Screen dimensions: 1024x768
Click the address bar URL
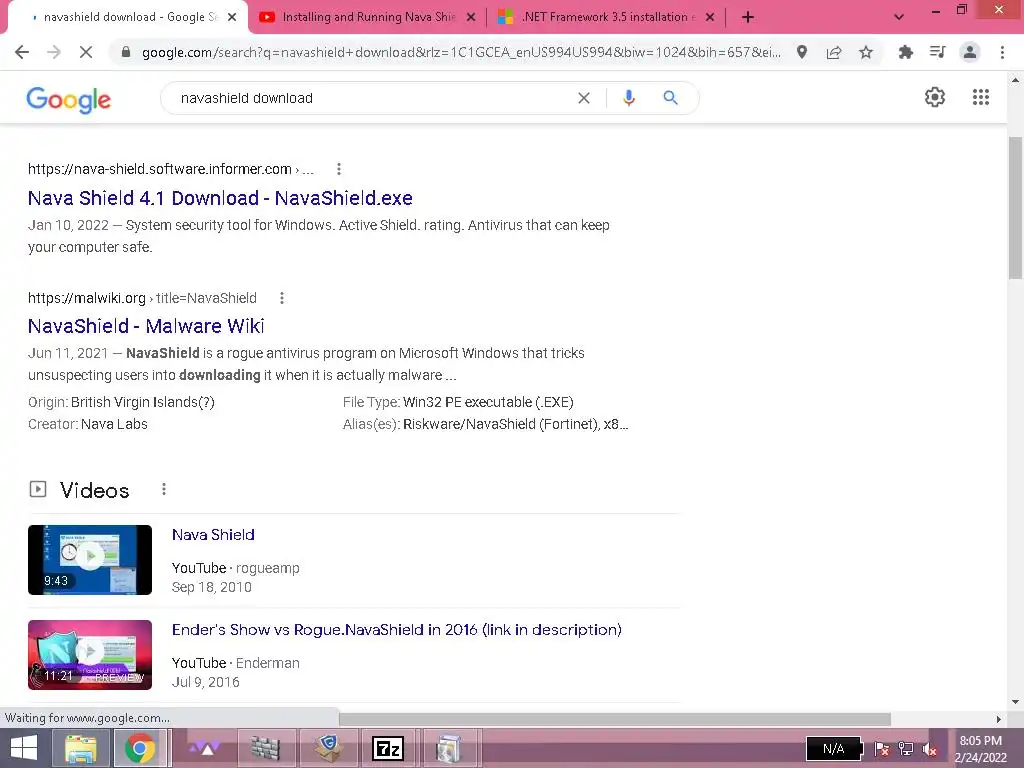[x=461, y=52]
